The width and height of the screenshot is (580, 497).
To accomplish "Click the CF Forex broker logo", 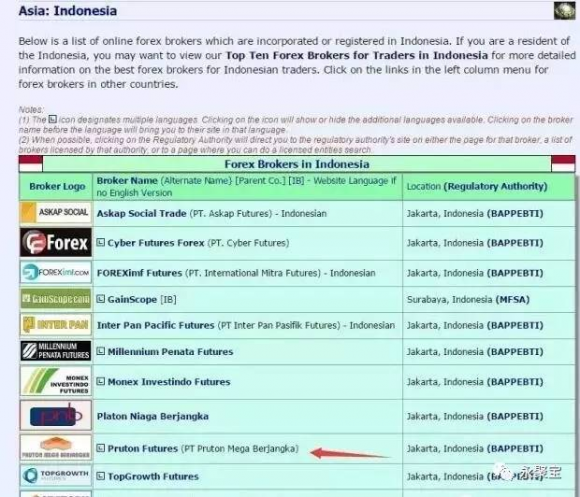I will (x=55, y=242).
